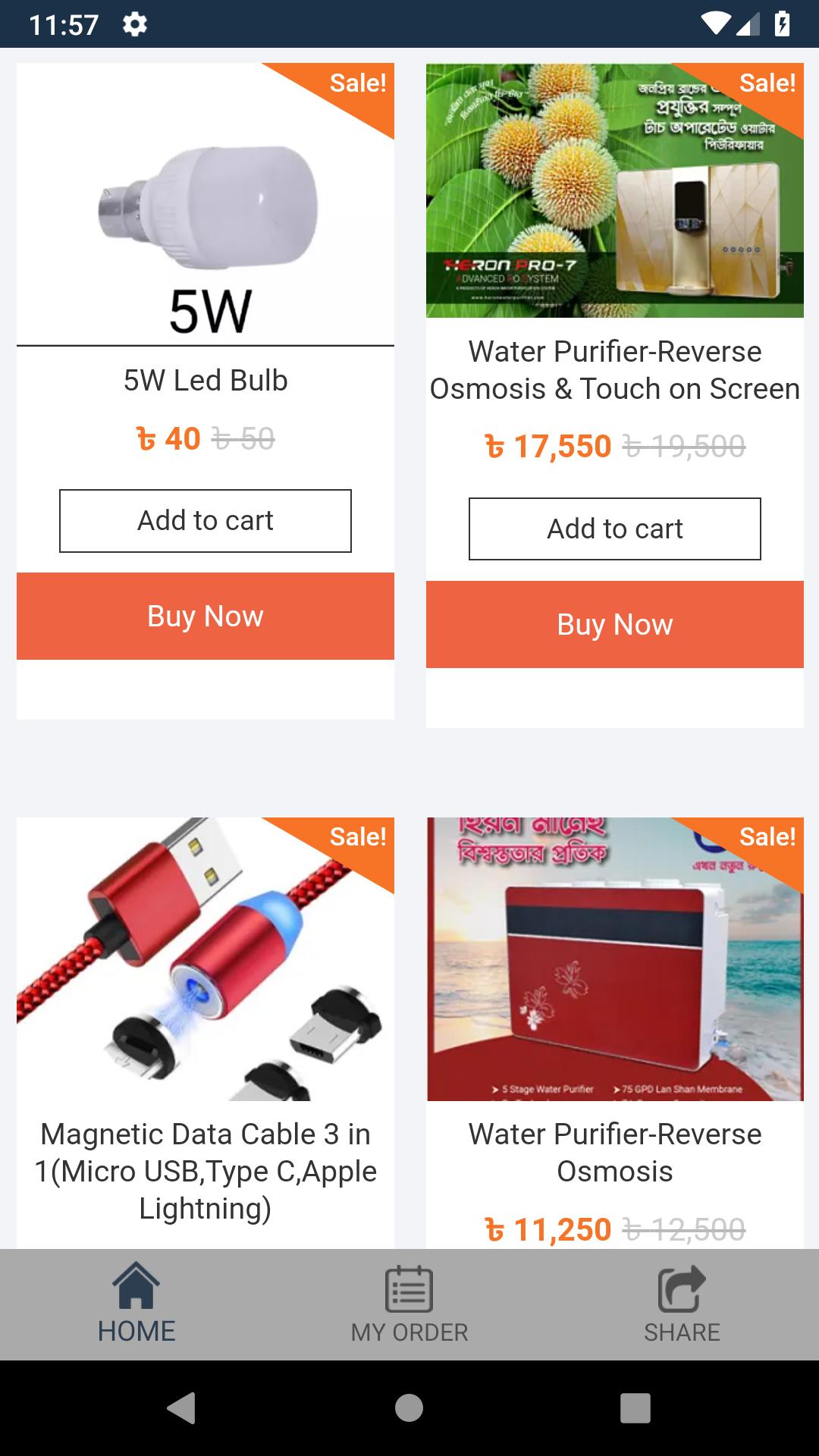The height and width of the screenshot is (1456, 819).
Task: Open Heron Pro-7 water purifier image
Action: [615, 190]
